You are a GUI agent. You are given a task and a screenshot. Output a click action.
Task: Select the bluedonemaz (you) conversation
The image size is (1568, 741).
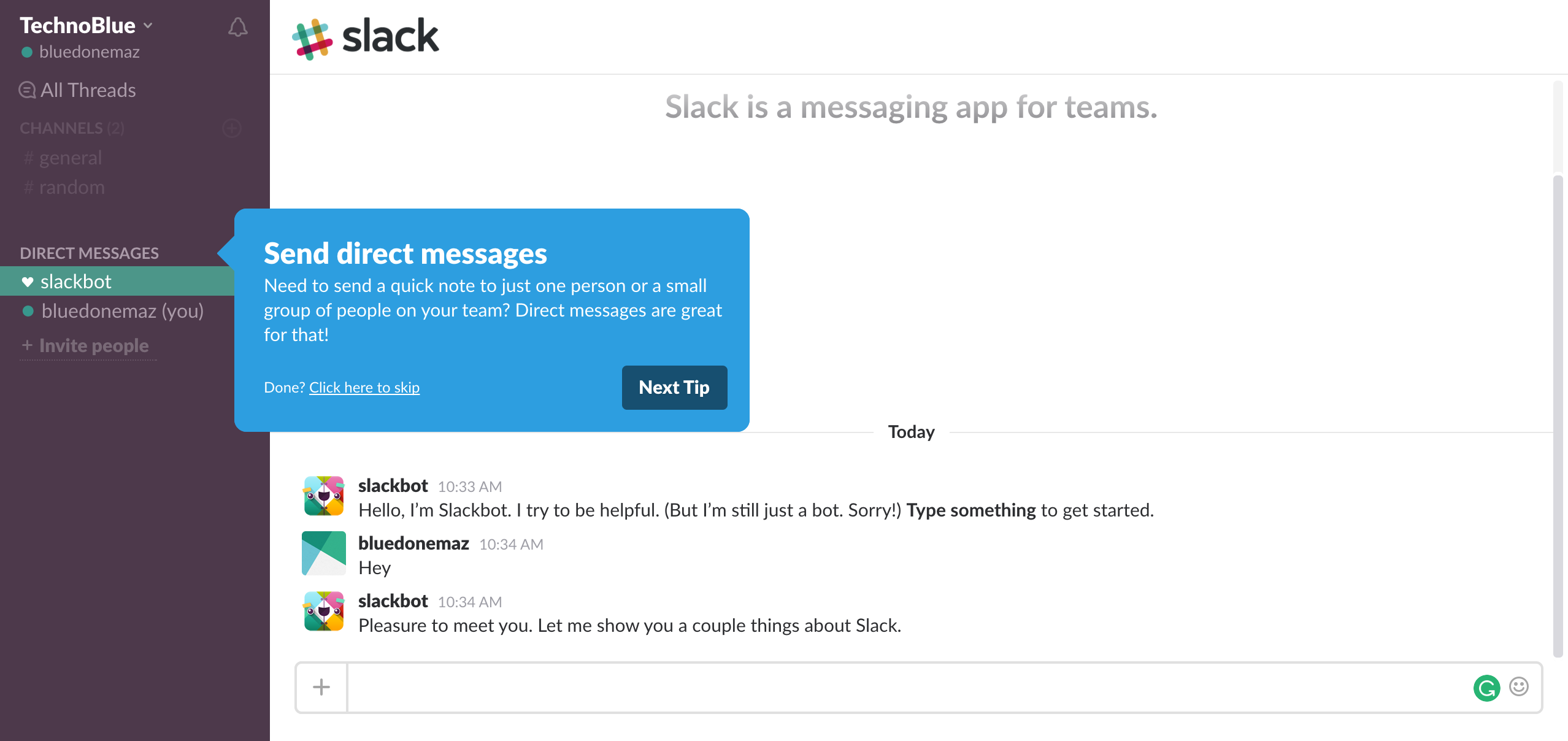click(121, 311)
